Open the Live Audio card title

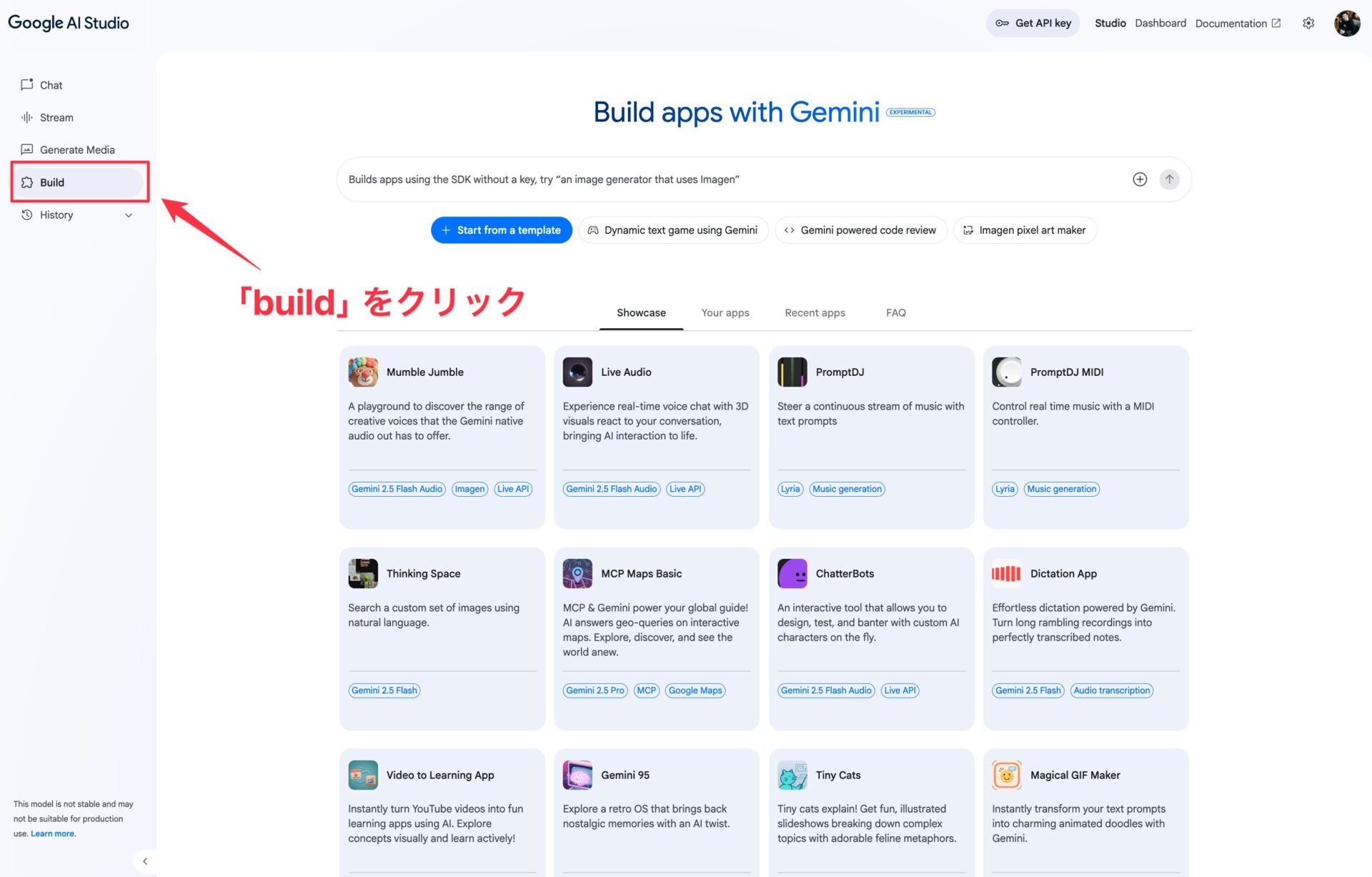coord(626,372)
